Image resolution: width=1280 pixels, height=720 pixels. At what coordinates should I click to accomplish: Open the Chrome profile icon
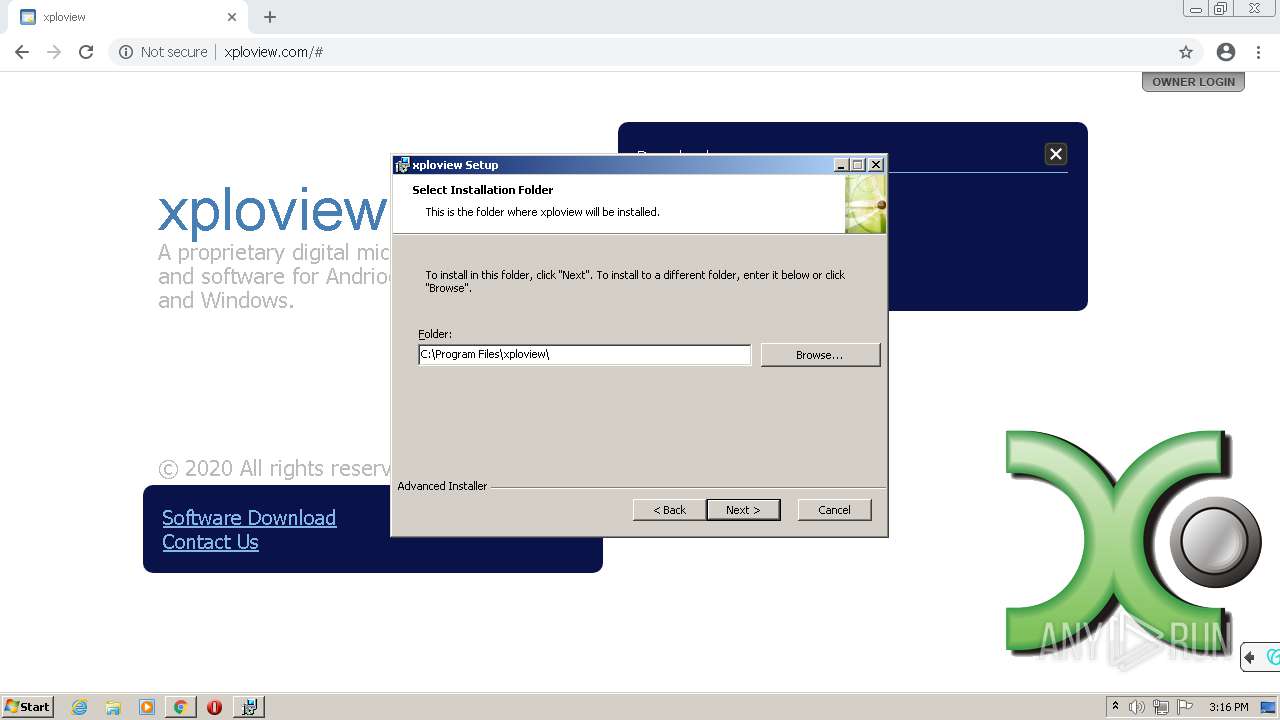[x=1226, y=52]
